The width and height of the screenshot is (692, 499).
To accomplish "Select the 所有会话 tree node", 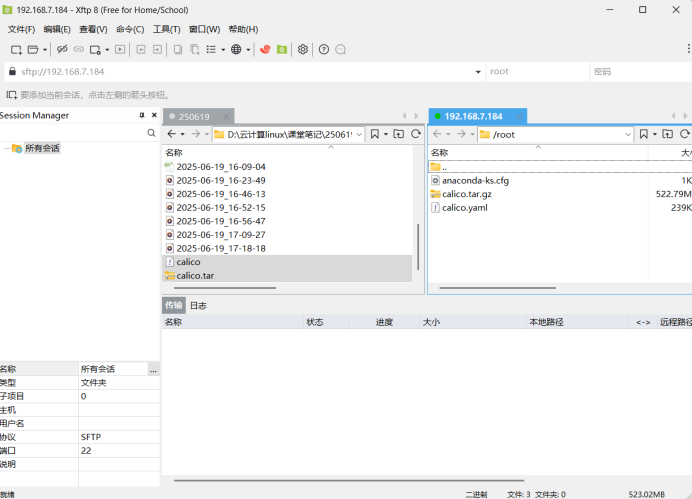I will pos(41,148).
